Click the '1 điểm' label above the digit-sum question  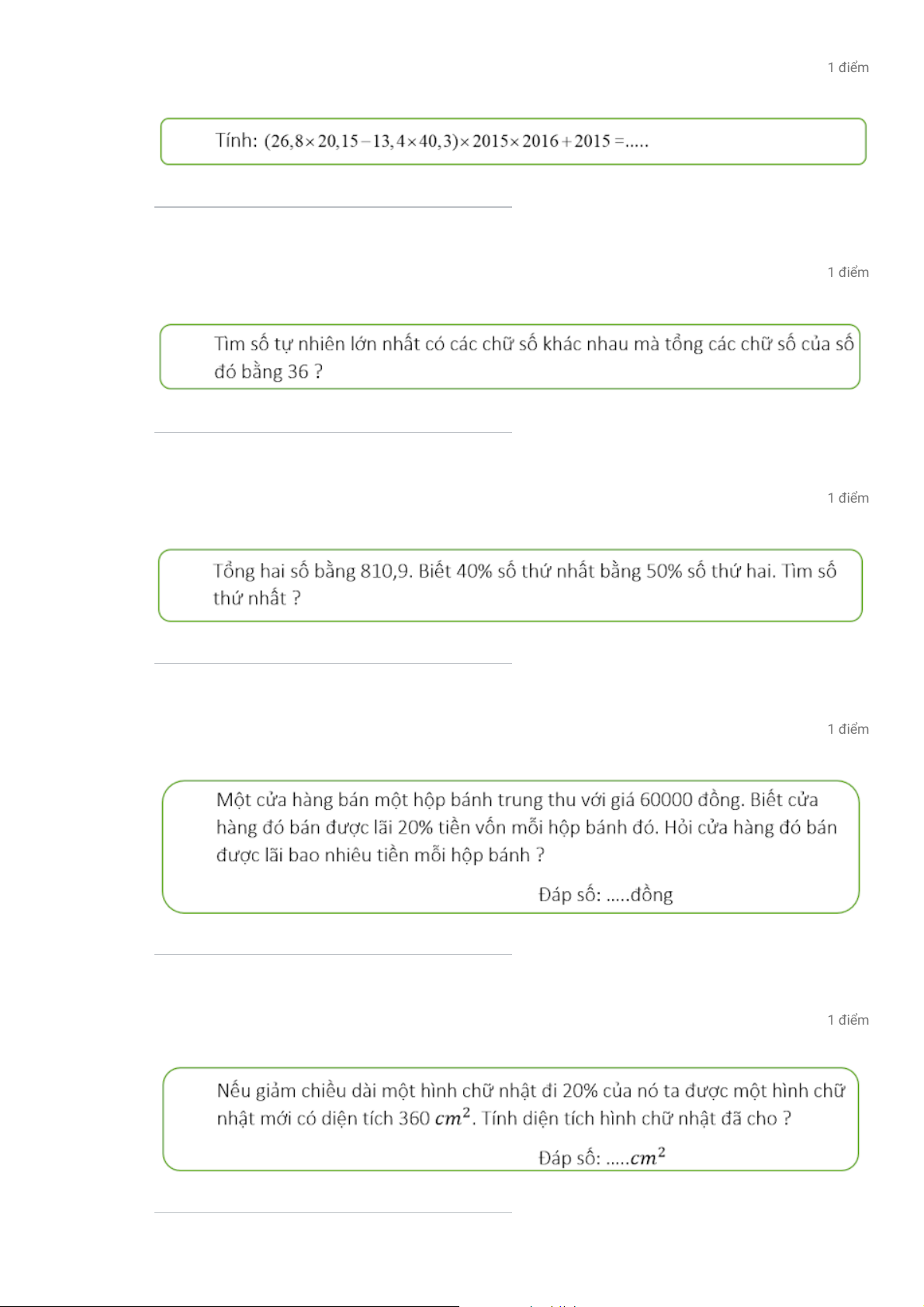pyautogui.click(x=848, y=272)
